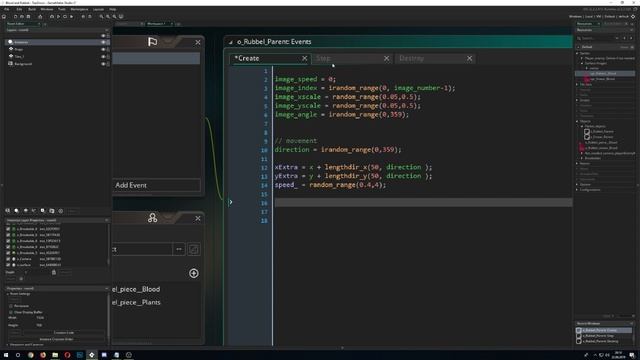Run the game with the play icon

click(x=58, y=17)
